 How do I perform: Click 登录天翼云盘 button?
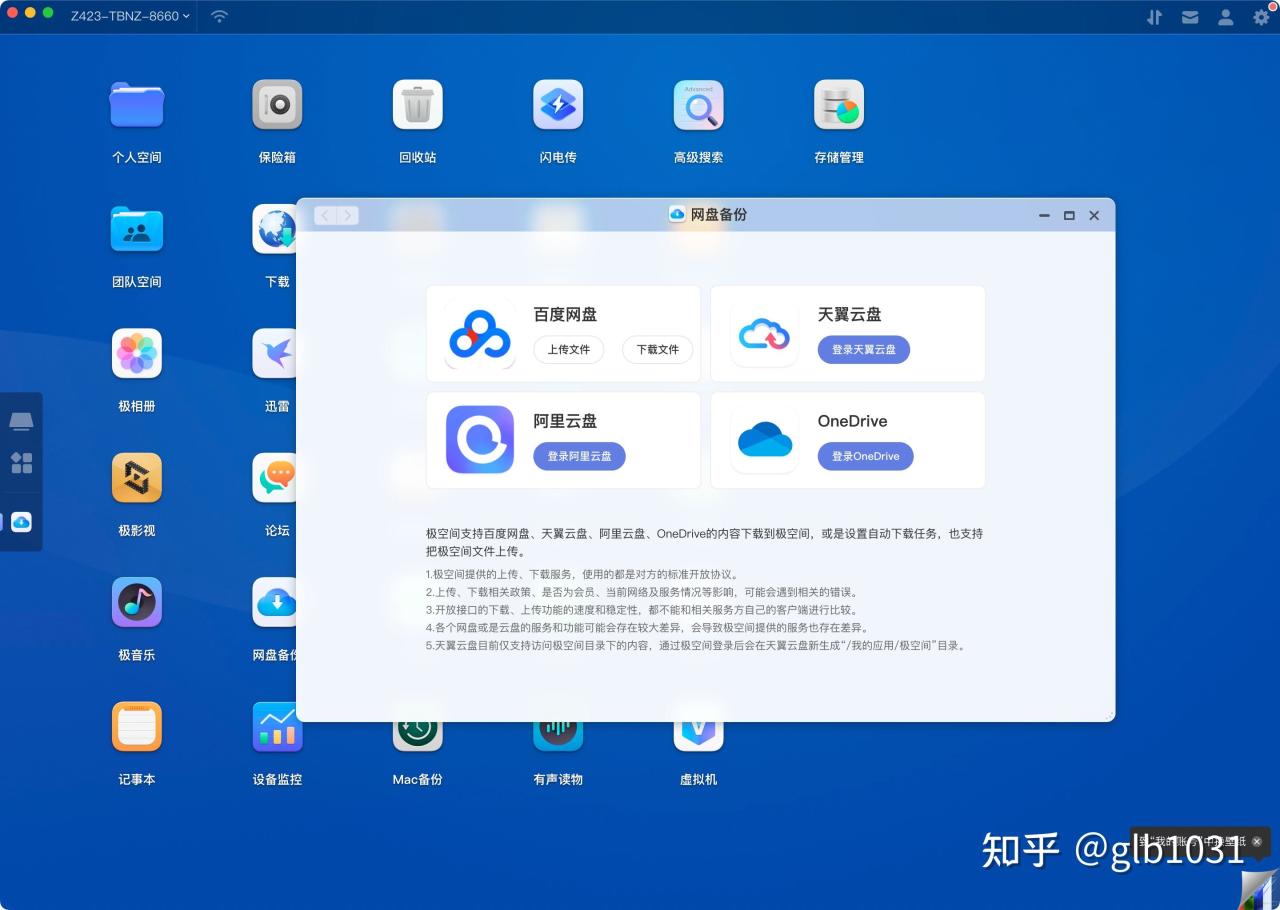(863, 349)
